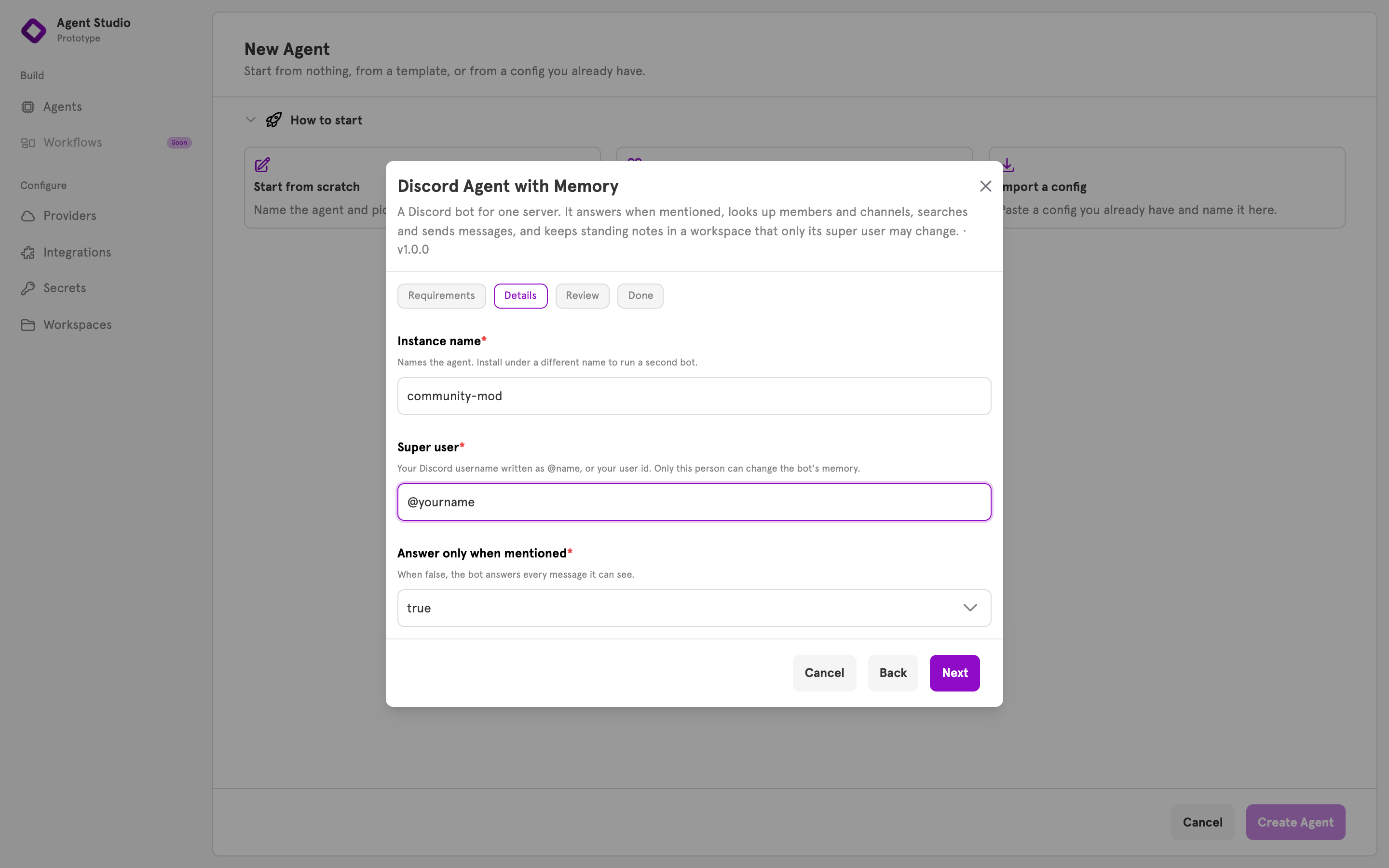The image size is (1389, 868).
Task: Open Workflows in the sidebar
Action: [73, 142]
